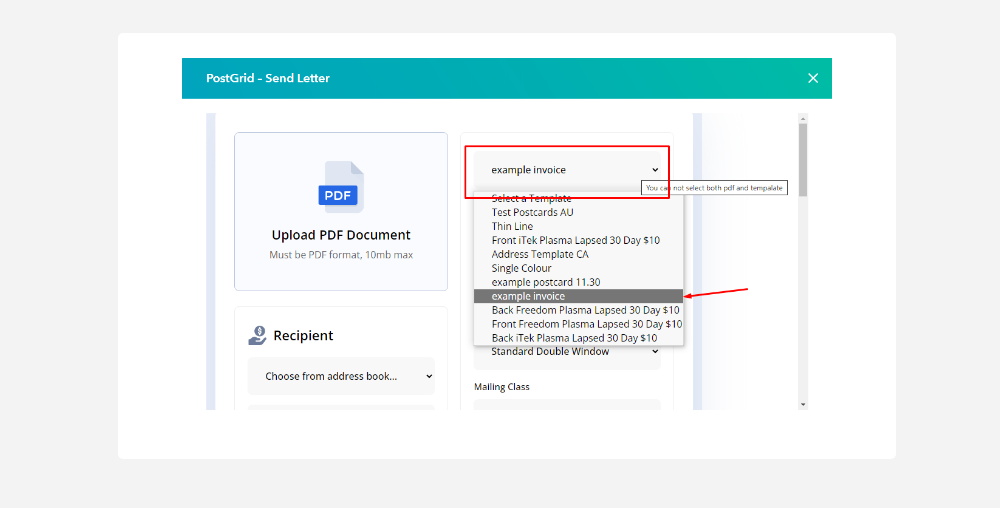Select the 'Select a Template' placeholder option
Screen dimensions: 1000x508
pos(531,198)
